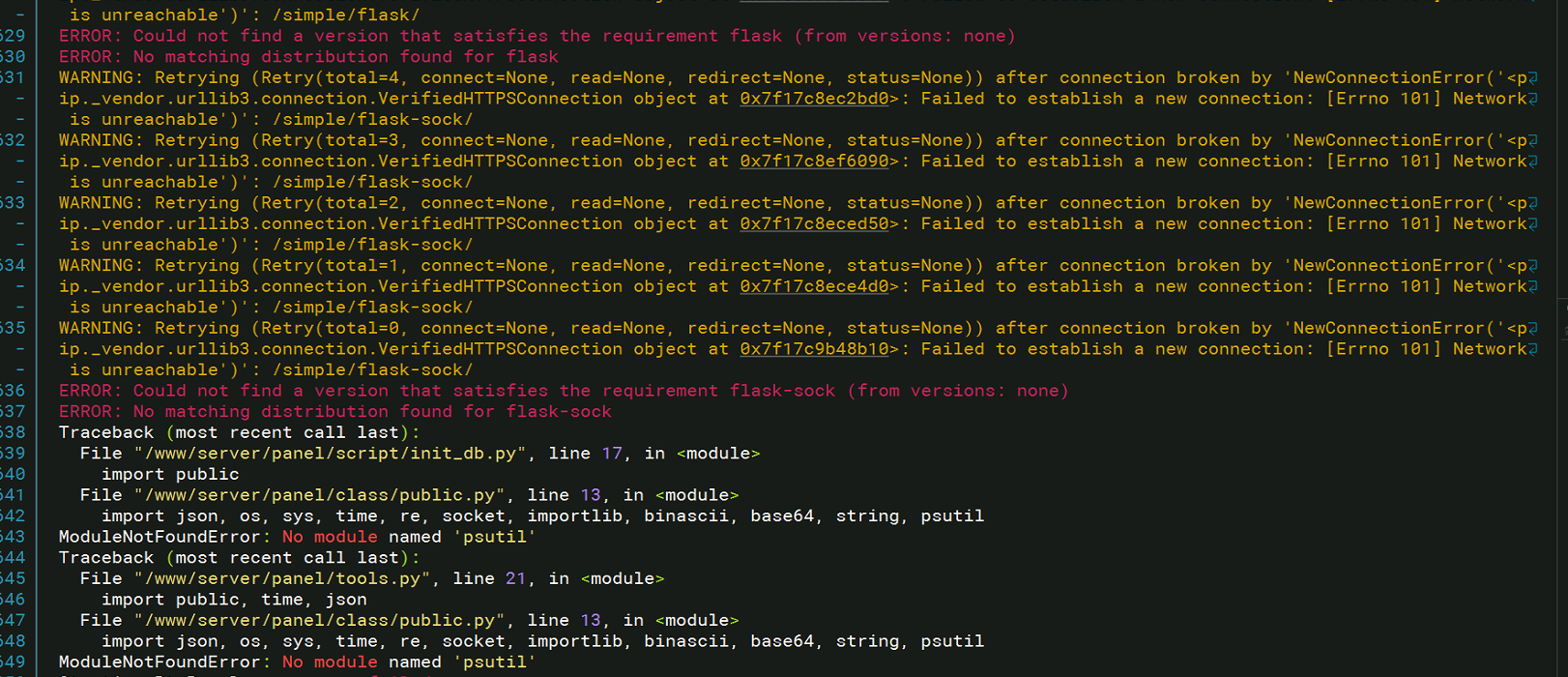
Task: Open the 0x7f17c8ec2bd0 object address link
Action: coord(814,99)
